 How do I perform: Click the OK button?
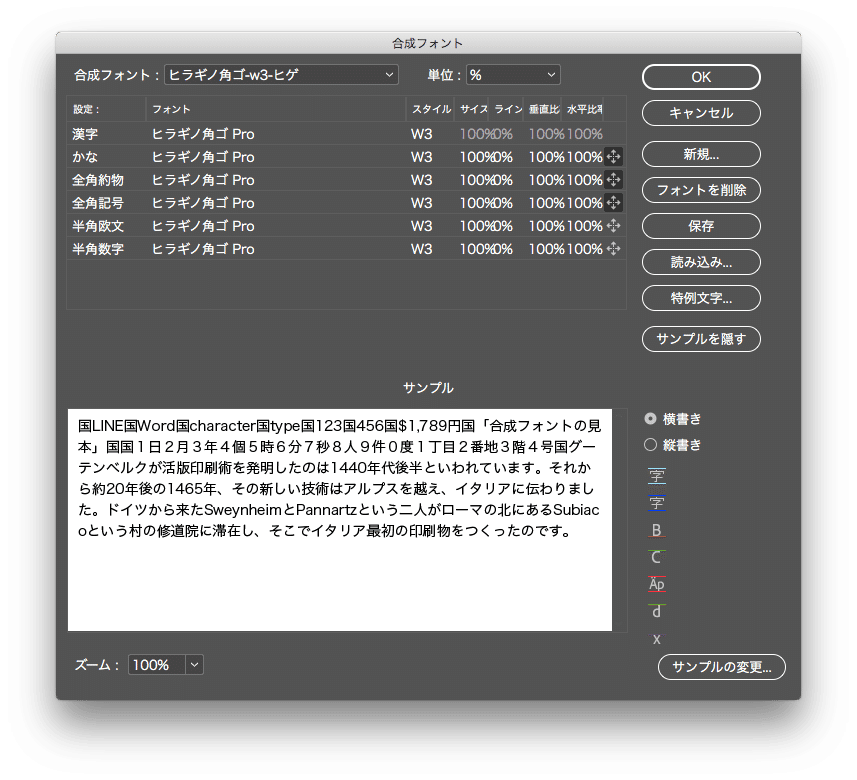(x=701, y=77)
